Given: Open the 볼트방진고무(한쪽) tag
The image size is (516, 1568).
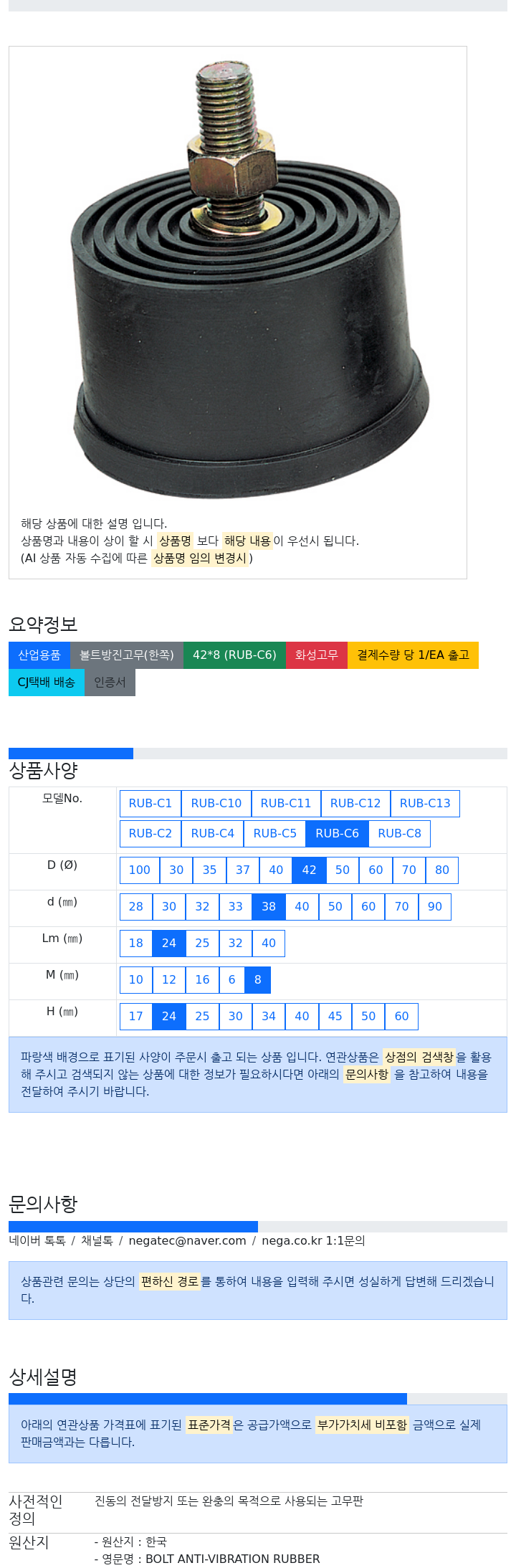Looking at the screenshot, I should pyautogui.click(x=127, y=655).
